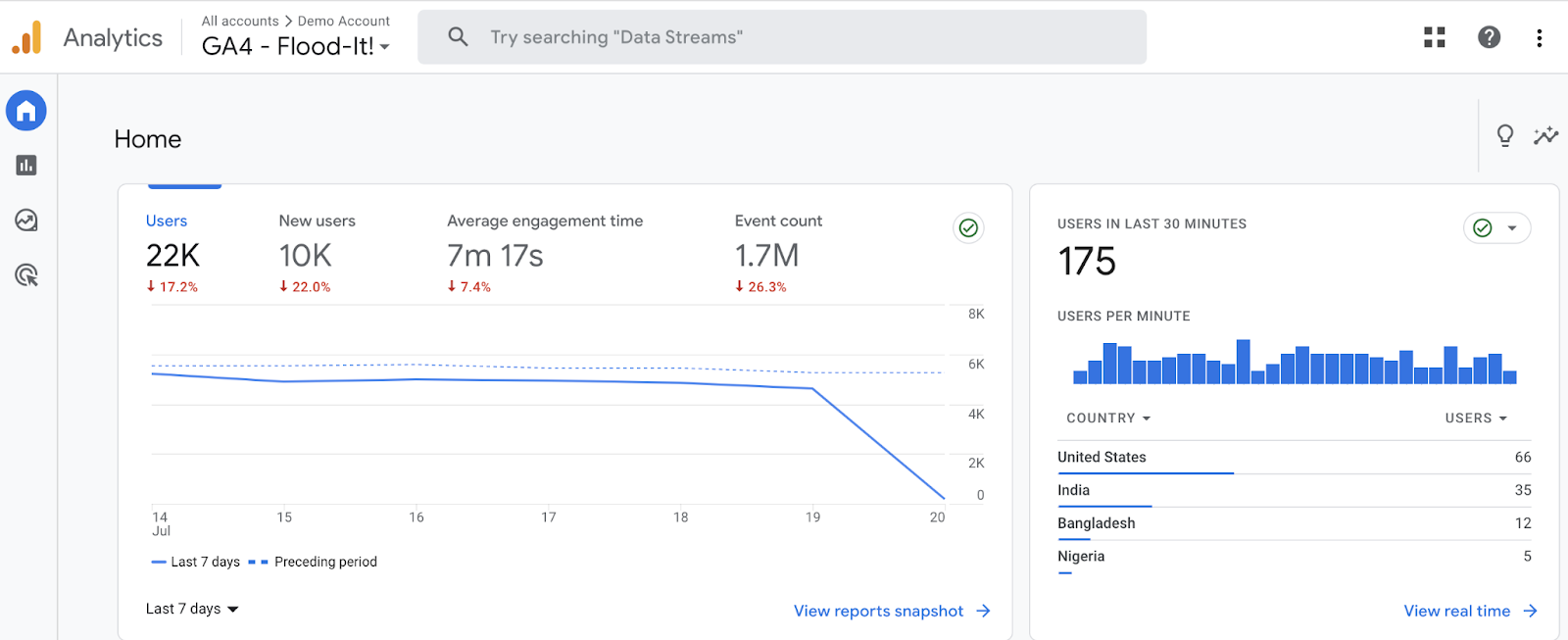
Task: Expand the COUNTRY dimension dropdown
Action: 1108,418
